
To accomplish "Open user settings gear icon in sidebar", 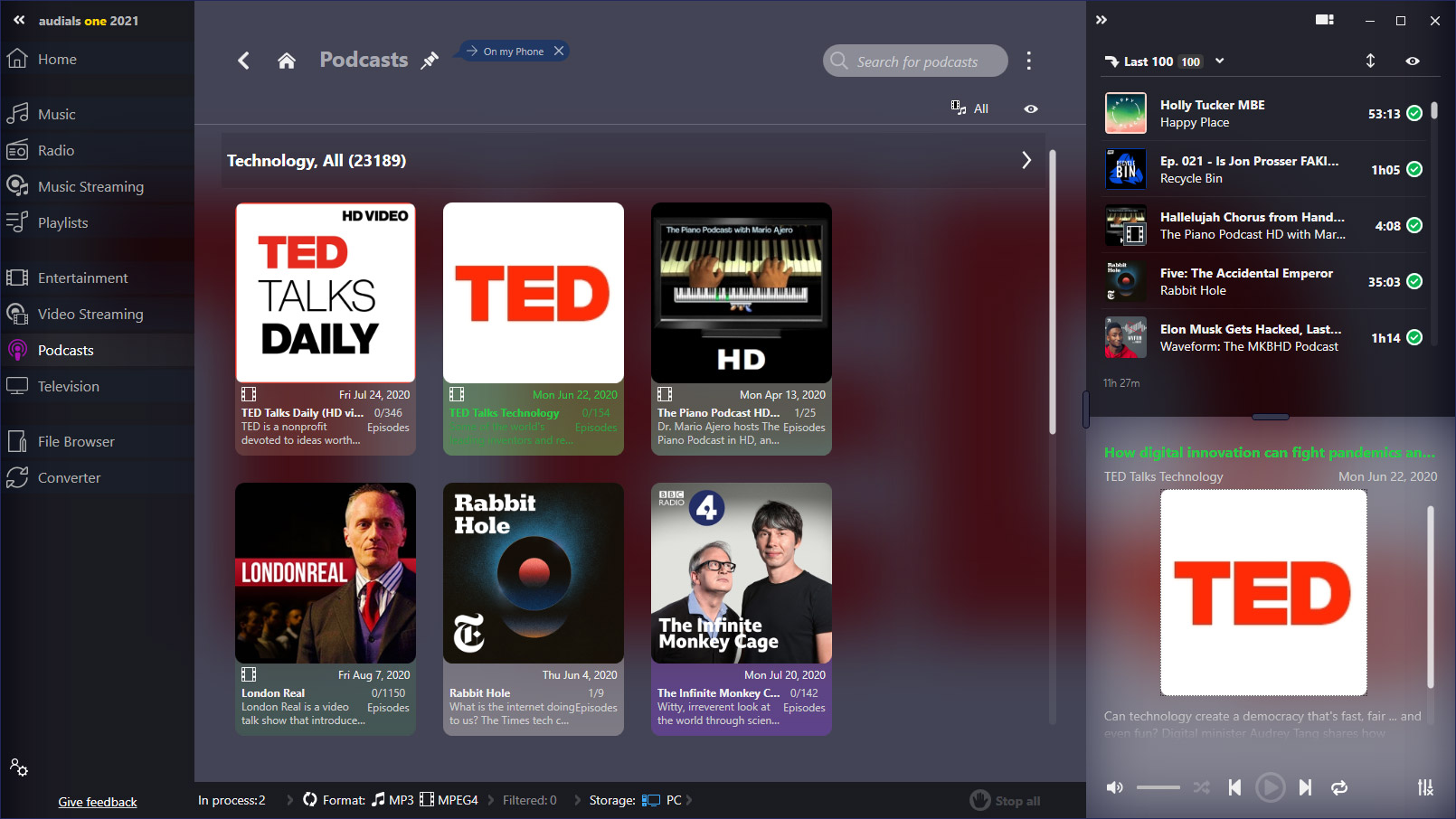I will click(x=19, y=767).
